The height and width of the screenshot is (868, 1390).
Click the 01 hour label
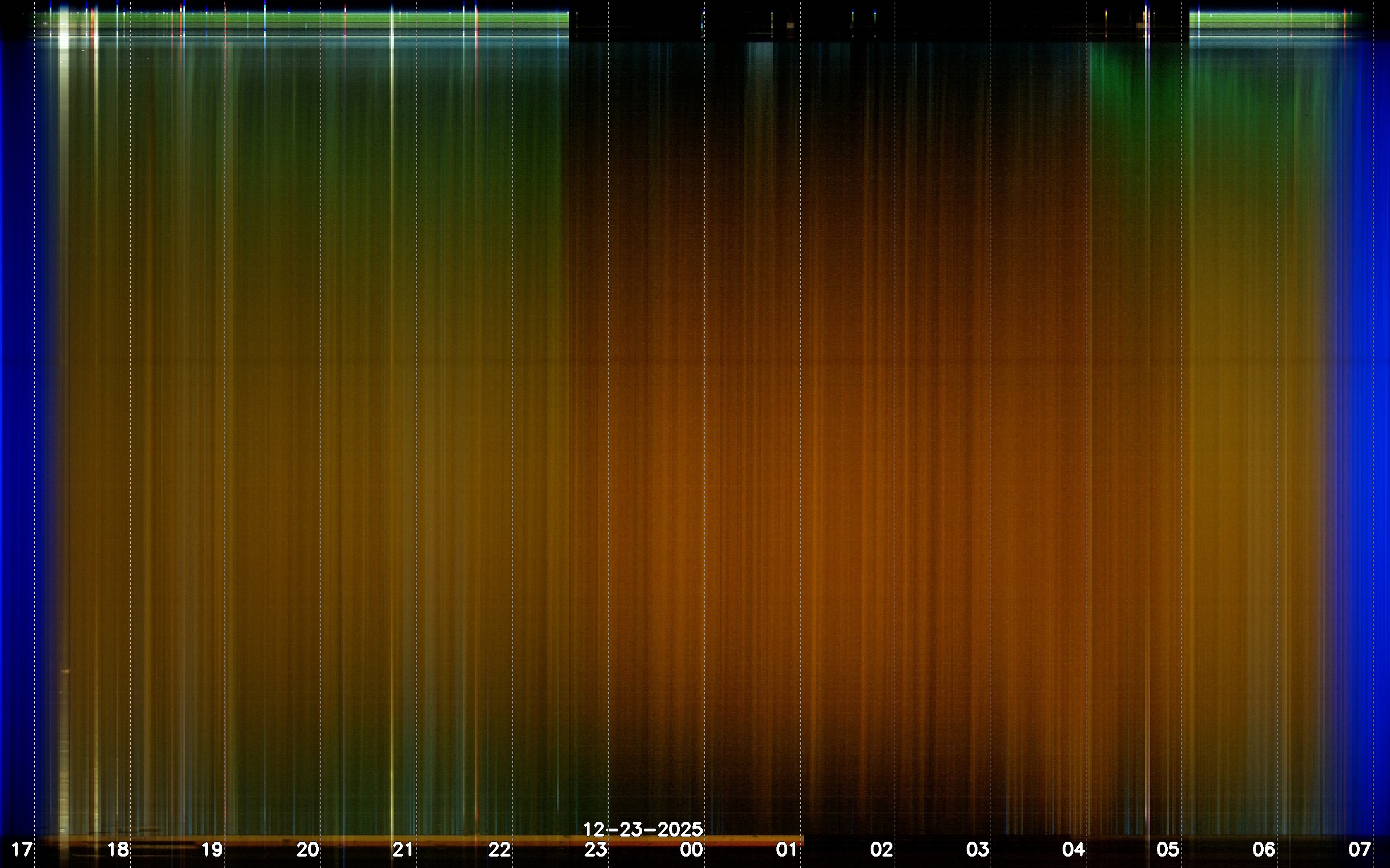[x=786, y=849]
